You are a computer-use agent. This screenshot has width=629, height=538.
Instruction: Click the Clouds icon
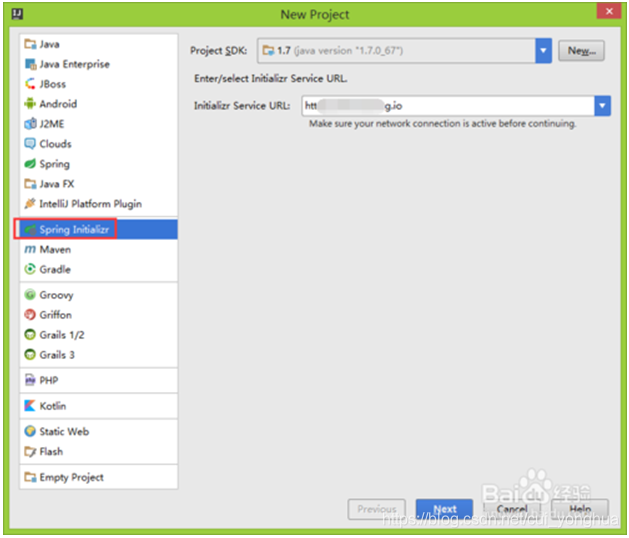click(x=30, y=144)
